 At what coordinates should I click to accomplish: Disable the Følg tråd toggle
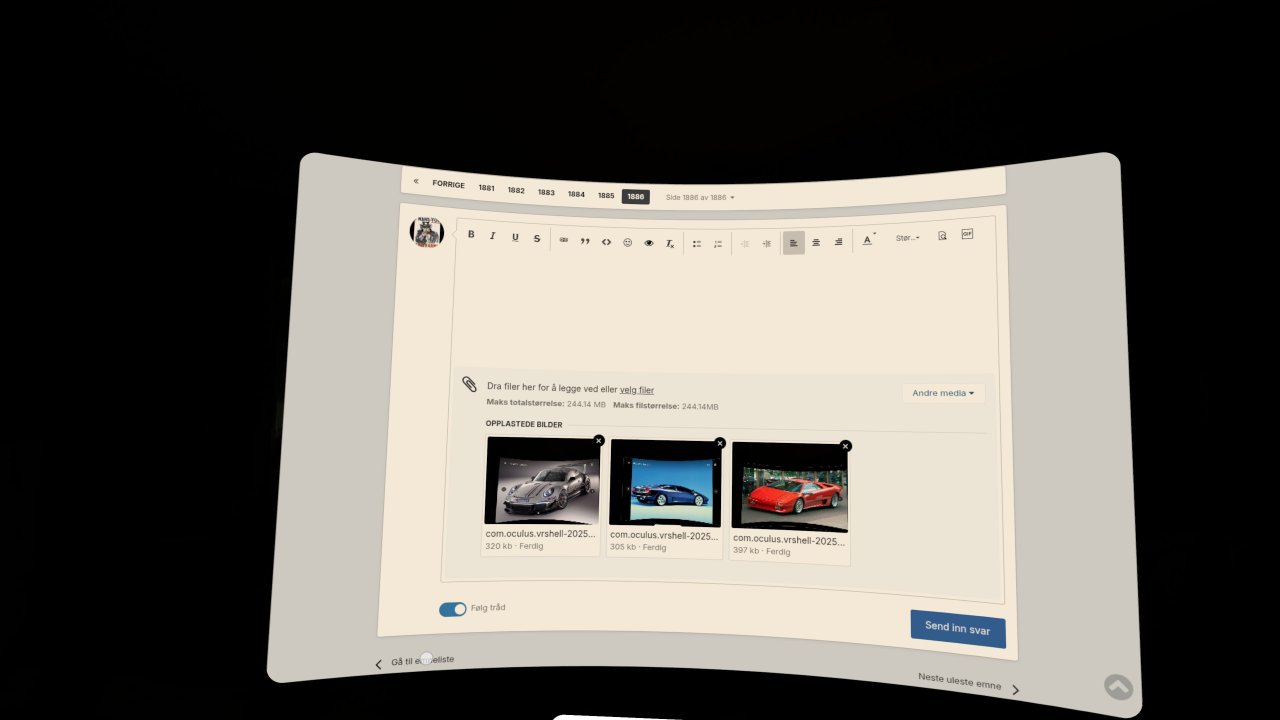click(452, 609)
